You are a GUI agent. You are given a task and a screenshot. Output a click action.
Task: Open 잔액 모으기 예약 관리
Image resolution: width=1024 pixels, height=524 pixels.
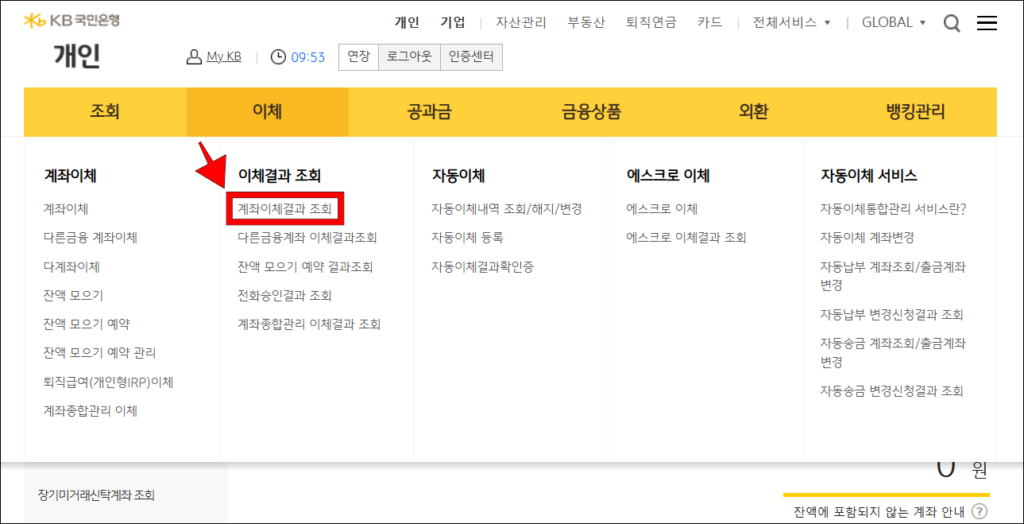[x=99, y=353]
